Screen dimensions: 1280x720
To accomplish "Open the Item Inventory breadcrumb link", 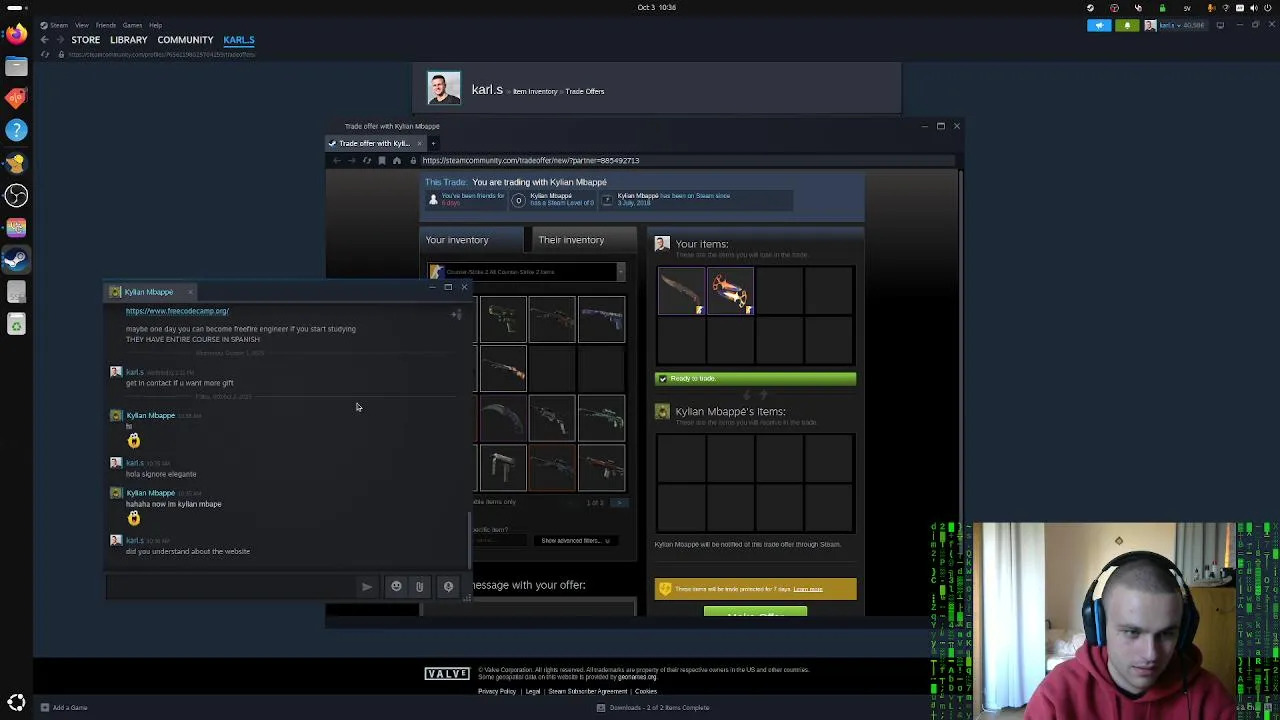I will coord(535,92).
